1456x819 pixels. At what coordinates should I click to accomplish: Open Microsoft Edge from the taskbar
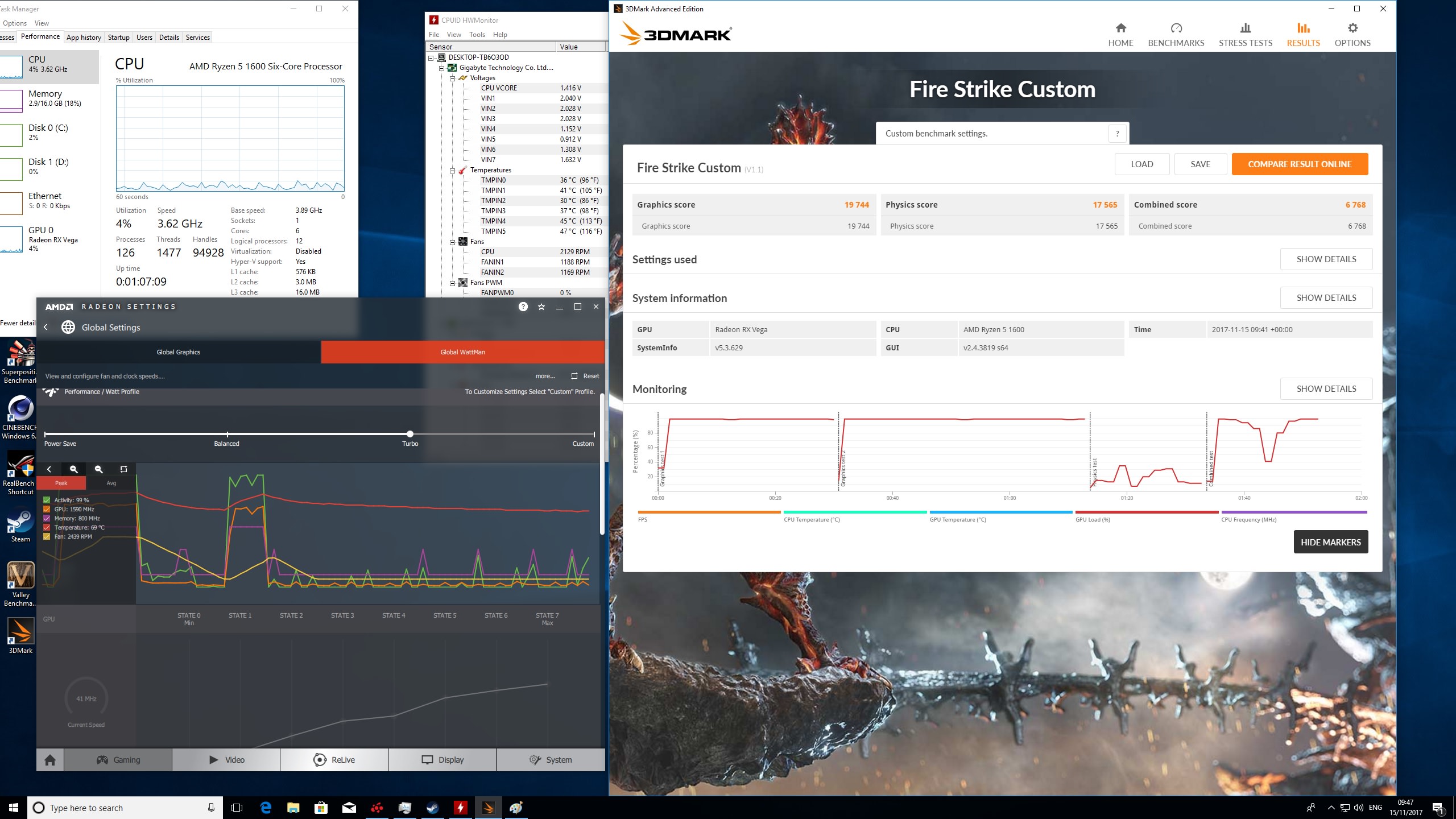click(x=266, y=808)
